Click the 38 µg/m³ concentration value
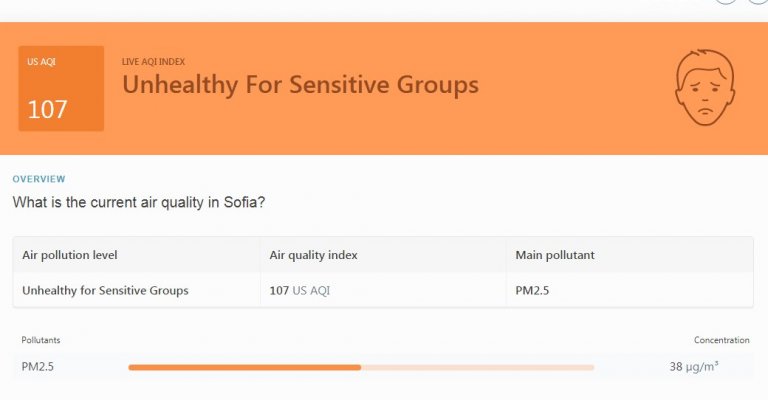The image size is (768, 400). 694,367
